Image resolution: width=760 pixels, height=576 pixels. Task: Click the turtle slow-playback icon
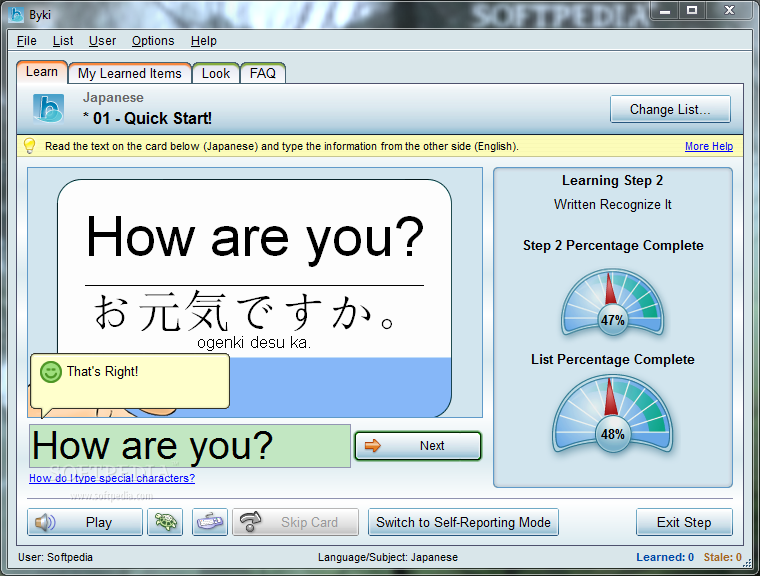pos(165,522)
